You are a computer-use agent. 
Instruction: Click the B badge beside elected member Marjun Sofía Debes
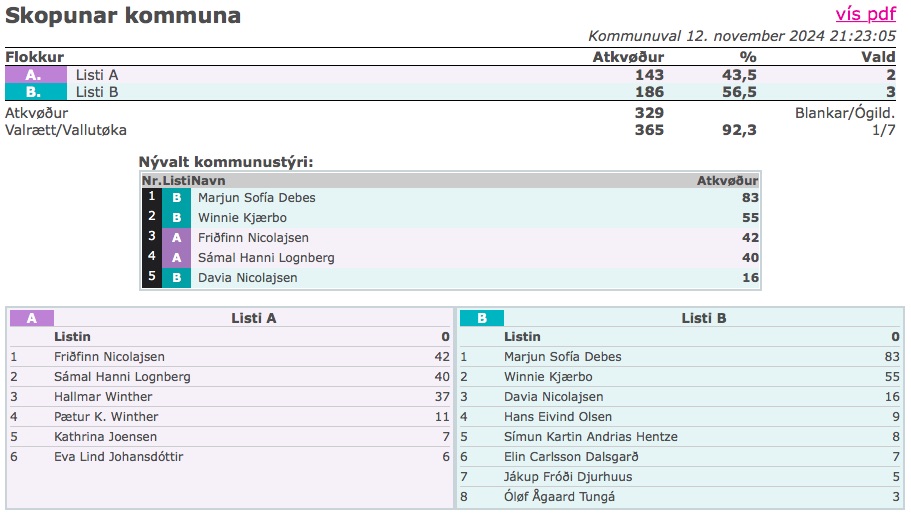click(x=176, y=198)
